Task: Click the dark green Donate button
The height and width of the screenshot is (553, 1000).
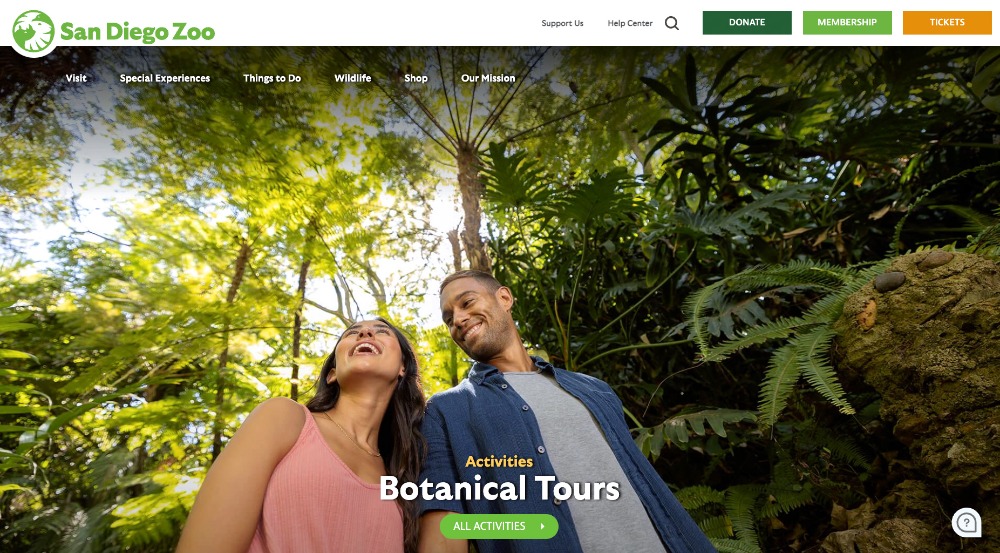Action: 747,22
